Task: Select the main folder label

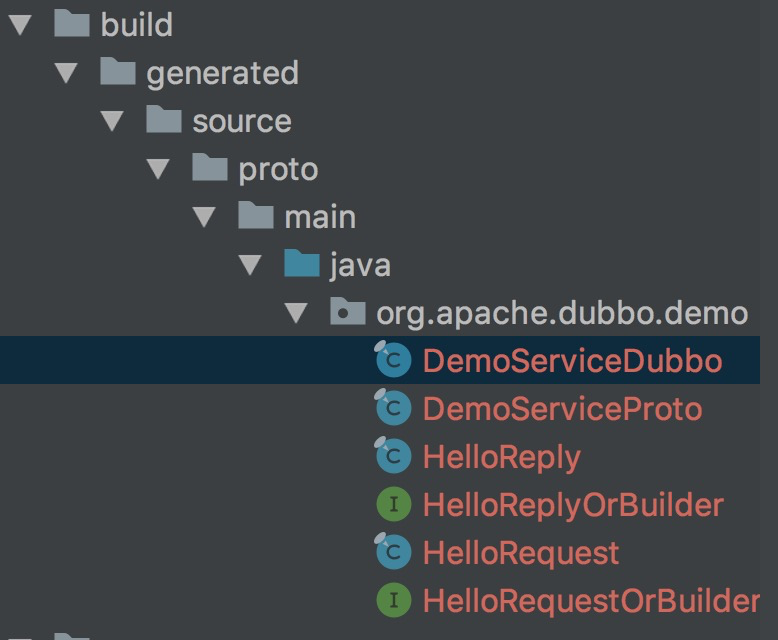Action: coord(320,217)
